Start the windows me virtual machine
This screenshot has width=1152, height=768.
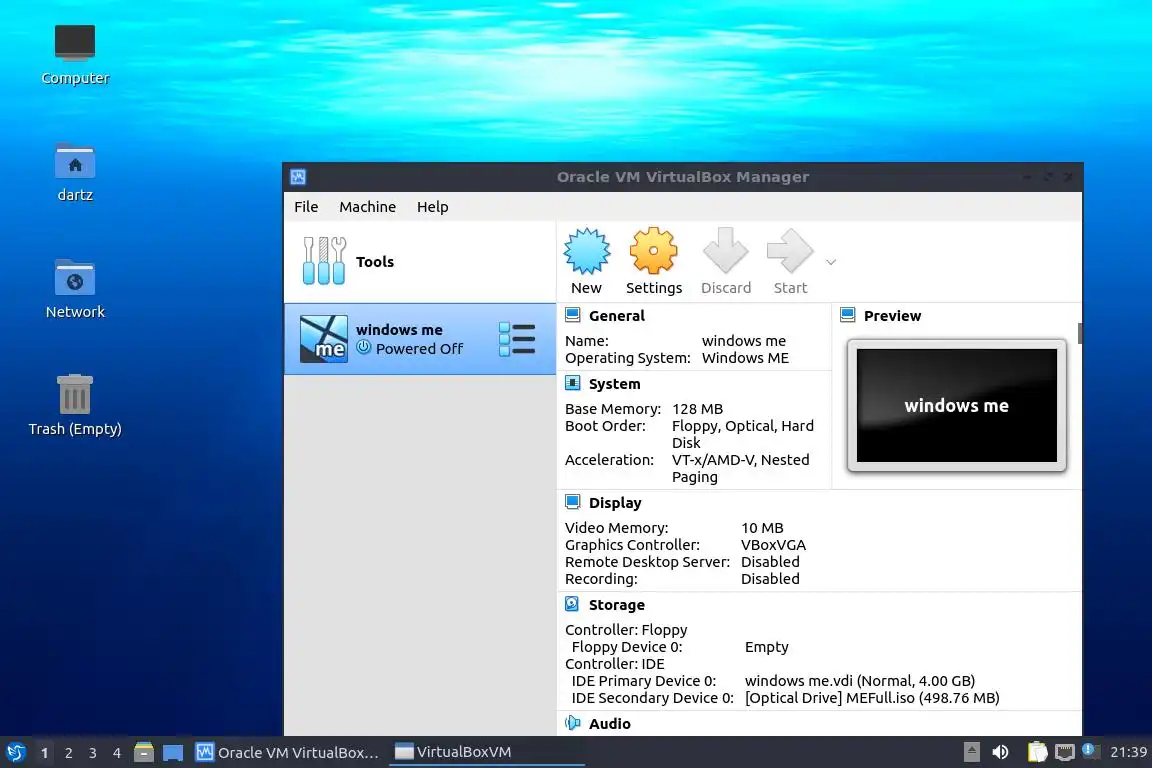(790, 262)
